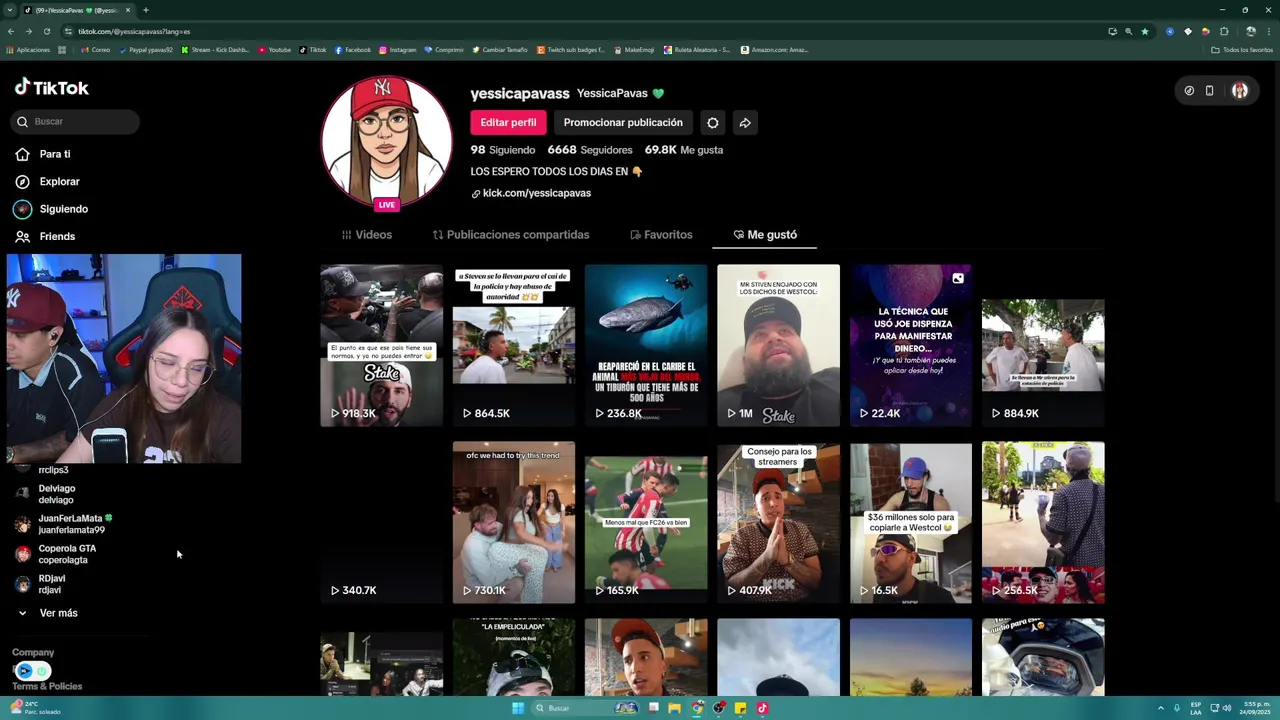Click the browser reload icon
The image size is (1280, 720).
46,31
